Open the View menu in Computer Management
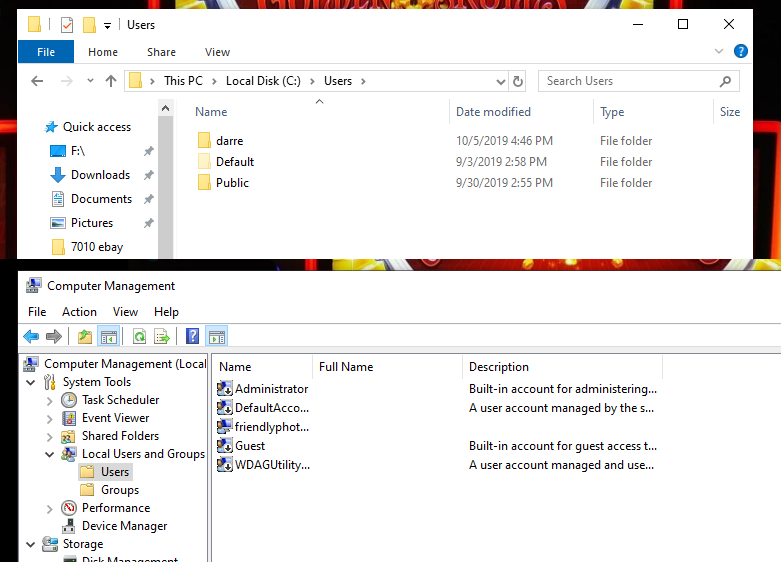Image resolution: width=781 pixels, height=562 pixels. (x=125, y=312)
